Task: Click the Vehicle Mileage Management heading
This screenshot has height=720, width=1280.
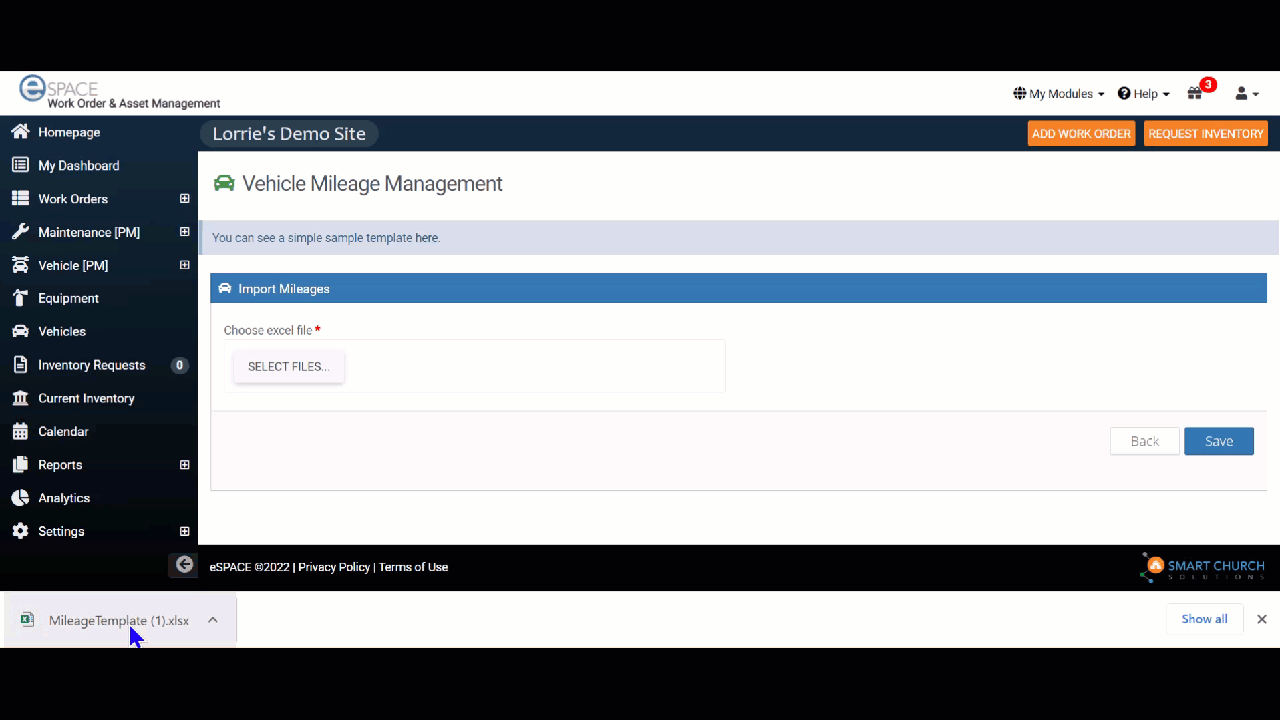Action: (x=372, y=184)
